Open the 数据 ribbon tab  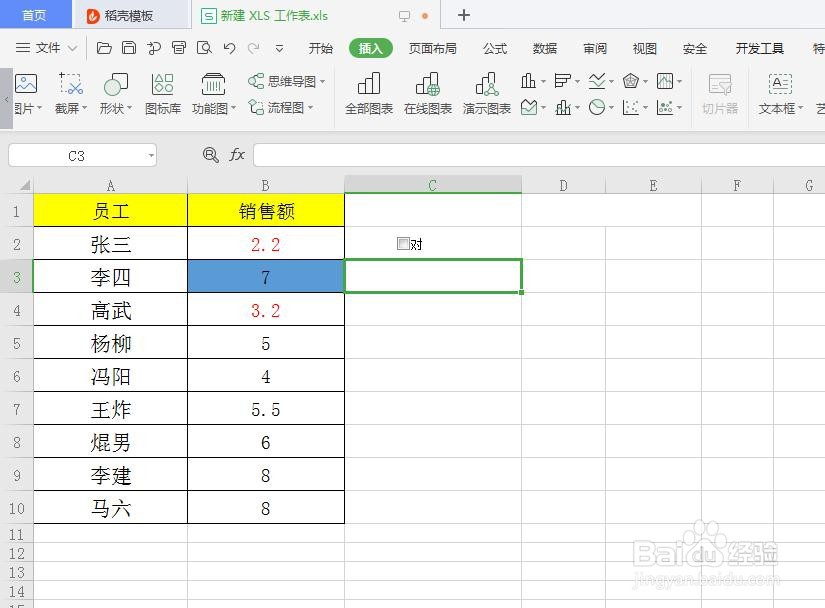click(x=545, y=47)
